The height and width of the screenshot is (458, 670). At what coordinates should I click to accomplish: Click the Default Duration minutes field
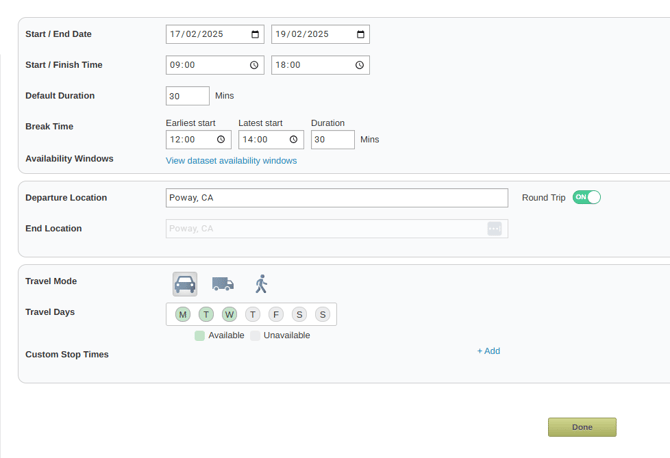[188, 96]
